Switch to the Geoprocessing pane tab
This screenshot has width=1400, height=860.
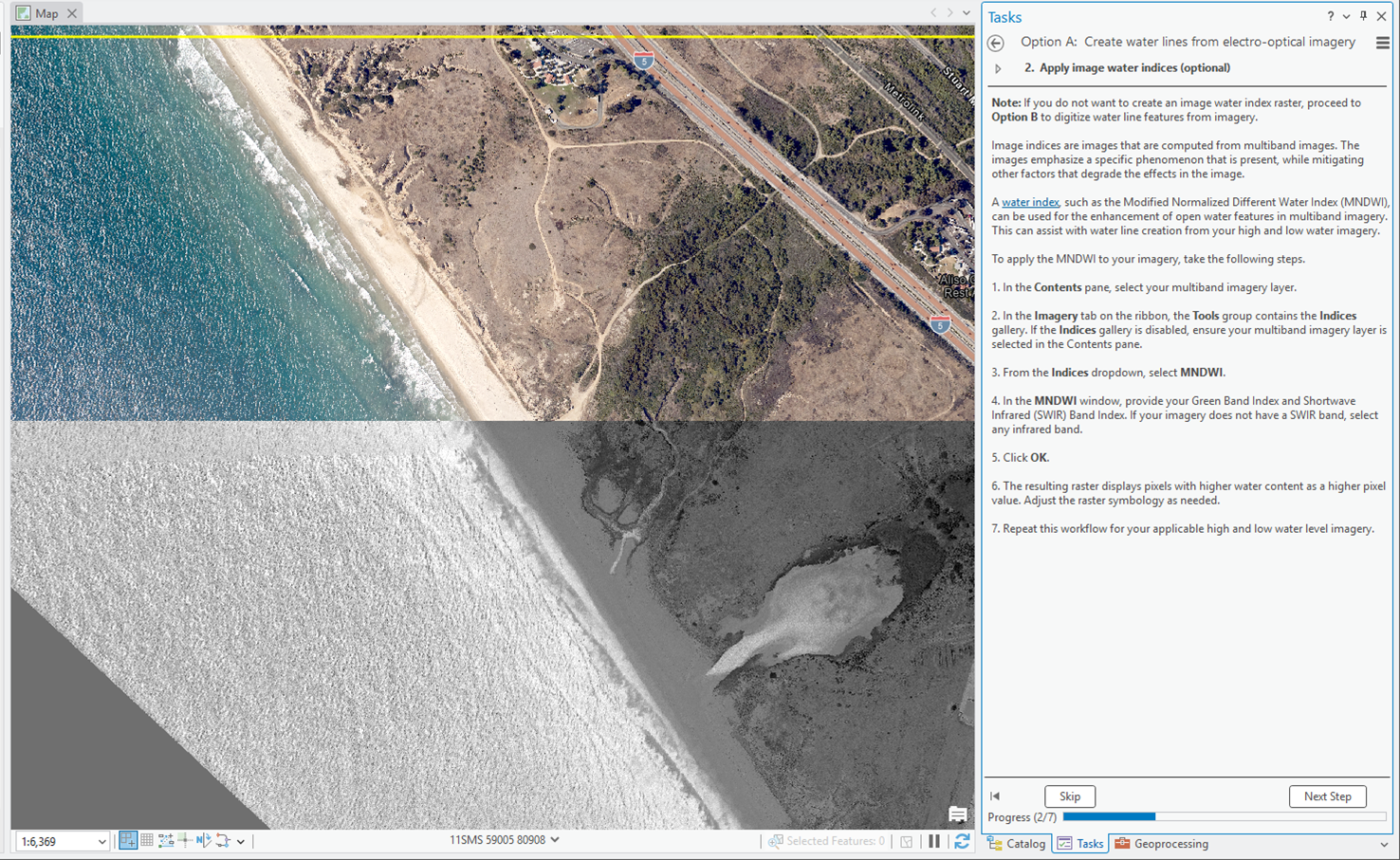(1162, 844)
